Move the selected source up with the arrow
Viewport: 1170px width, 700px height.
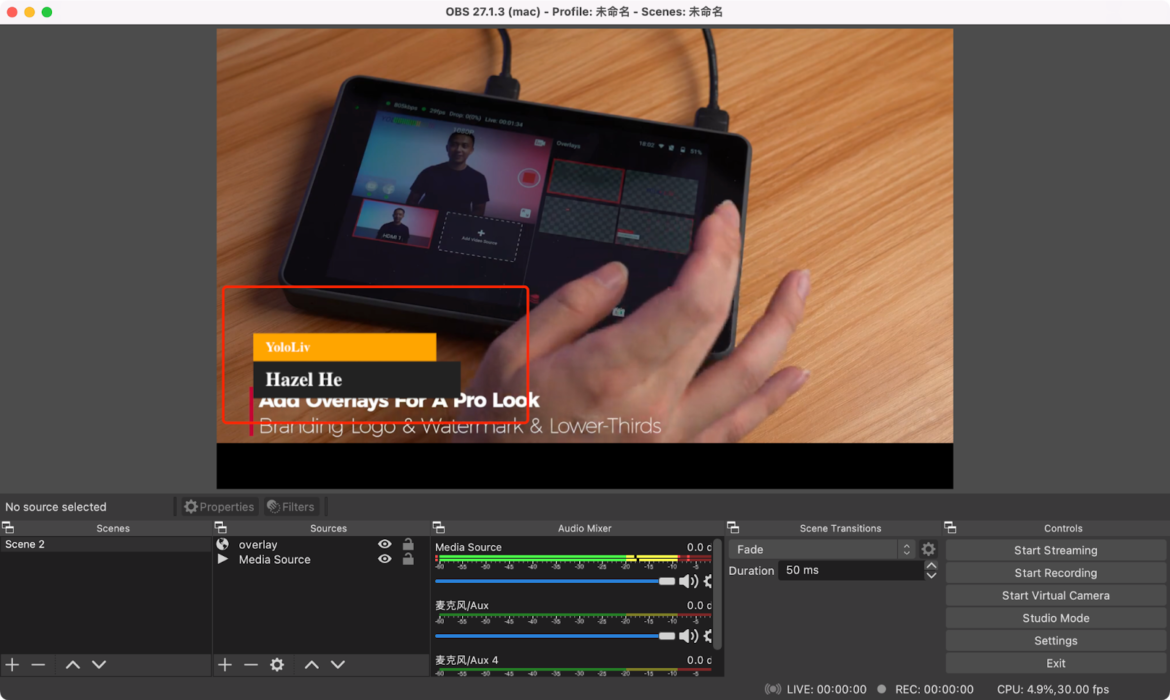tap(311, 664)
